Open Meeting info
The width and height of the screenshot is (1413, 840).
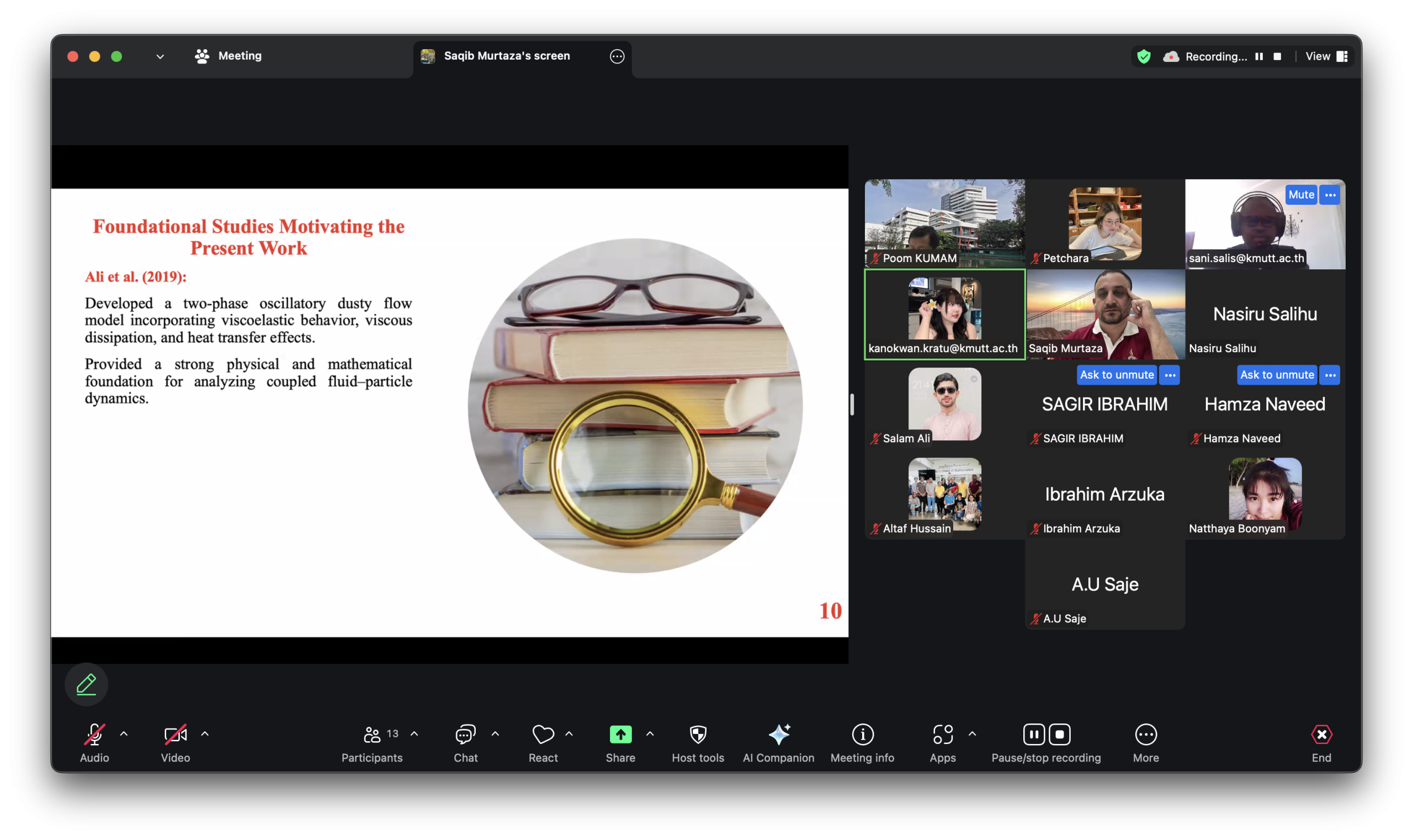pyautogui.click(x=862, y=735)
